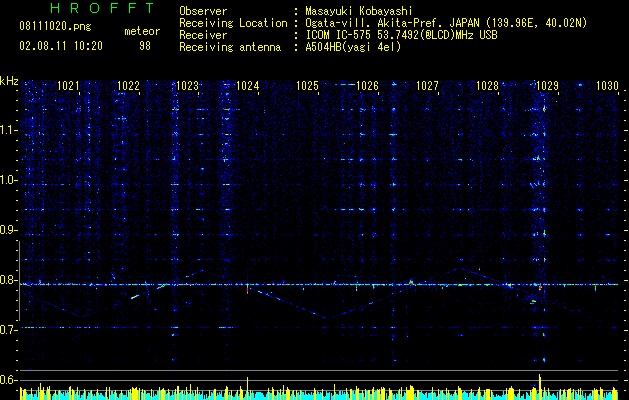Viewport: 629px width, 400px height.
Task: Click the date stamp 02.08.11 10:20
Action: coord(61,46)
